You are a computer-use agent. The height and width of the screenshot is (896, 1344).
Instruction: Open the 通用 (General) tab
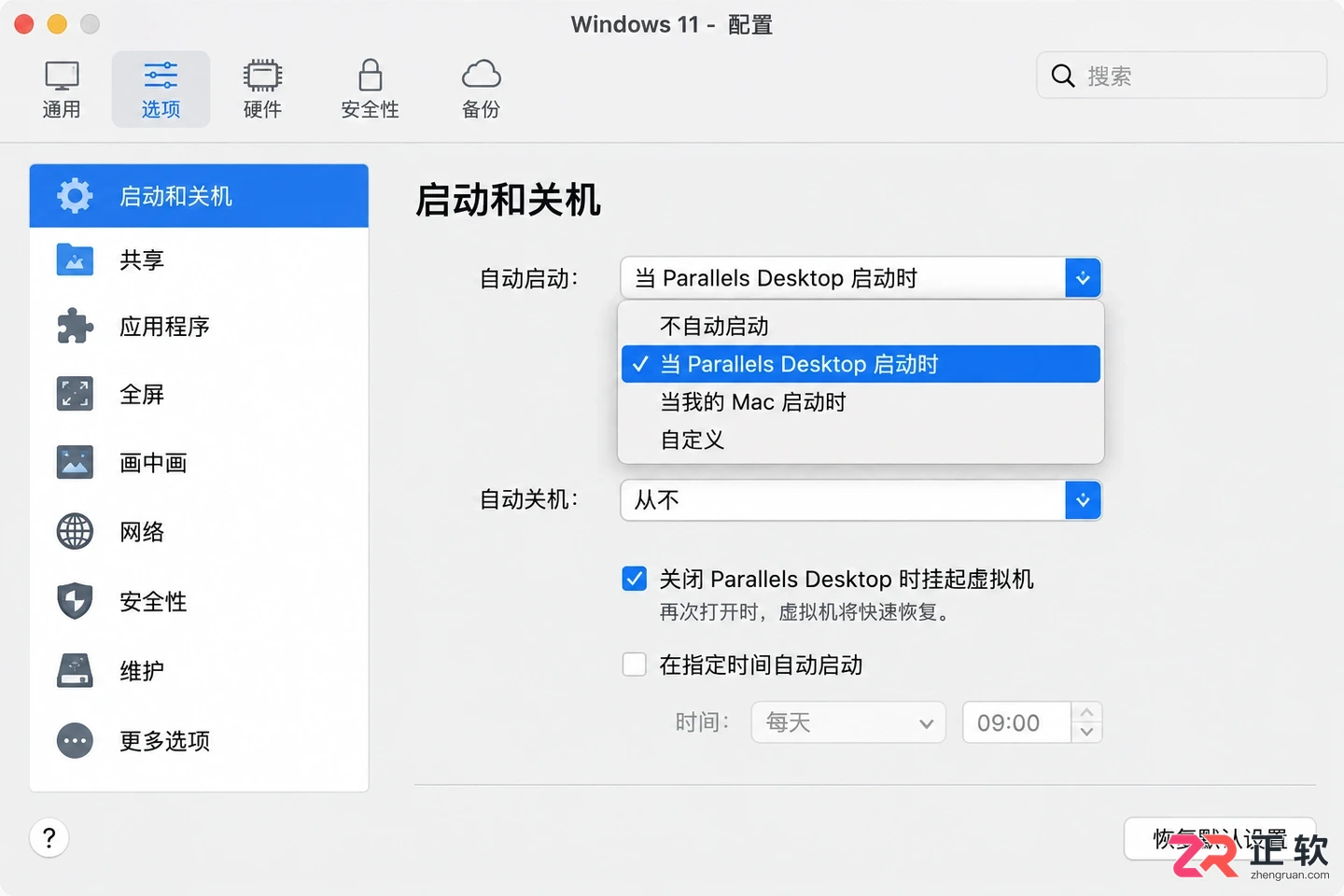[62, 90]
